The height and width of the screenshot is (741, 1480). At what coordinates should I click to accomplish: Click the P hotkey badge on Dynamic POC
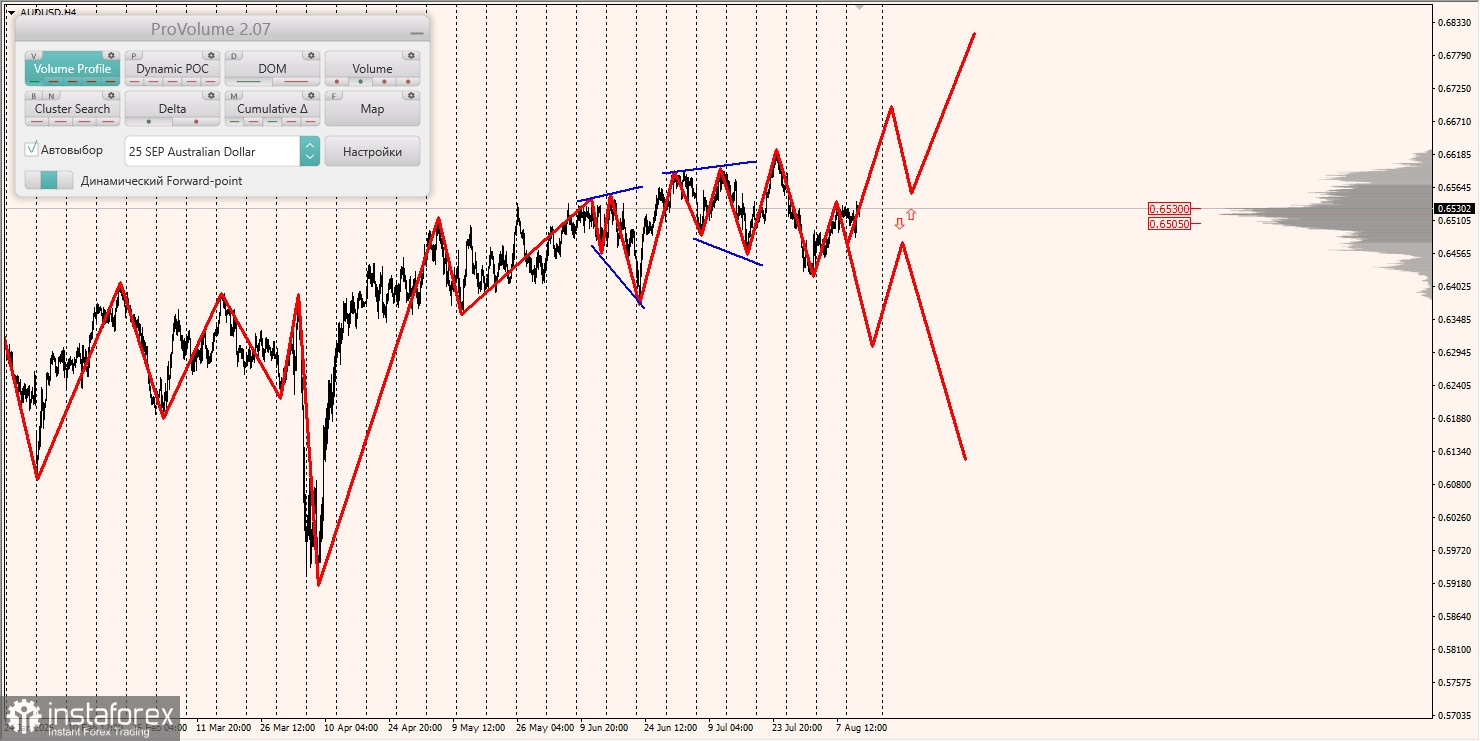(x=134, y=56)
